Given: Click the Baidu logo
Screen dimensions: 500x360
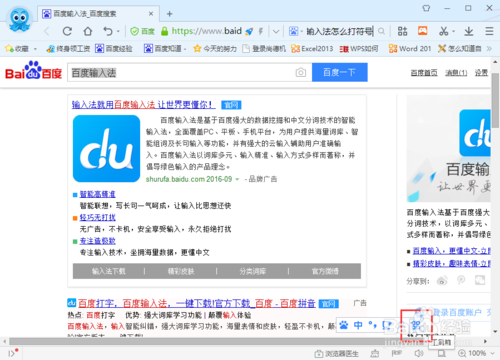Looking at the screenshot, I should pyautogui.click(x=33, y=70).
